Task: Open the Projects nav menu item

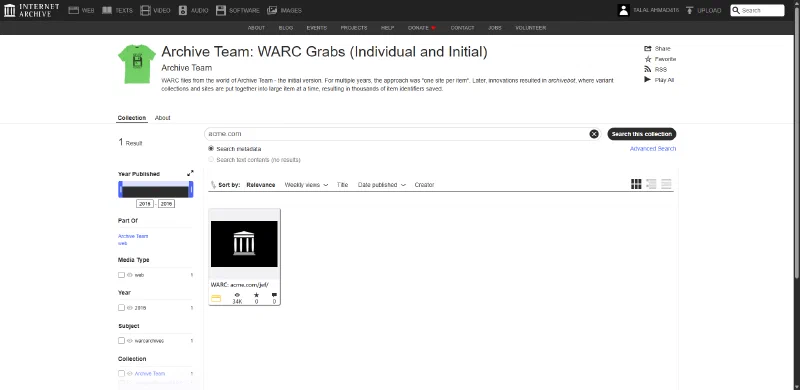Action: tap(354, 28)
